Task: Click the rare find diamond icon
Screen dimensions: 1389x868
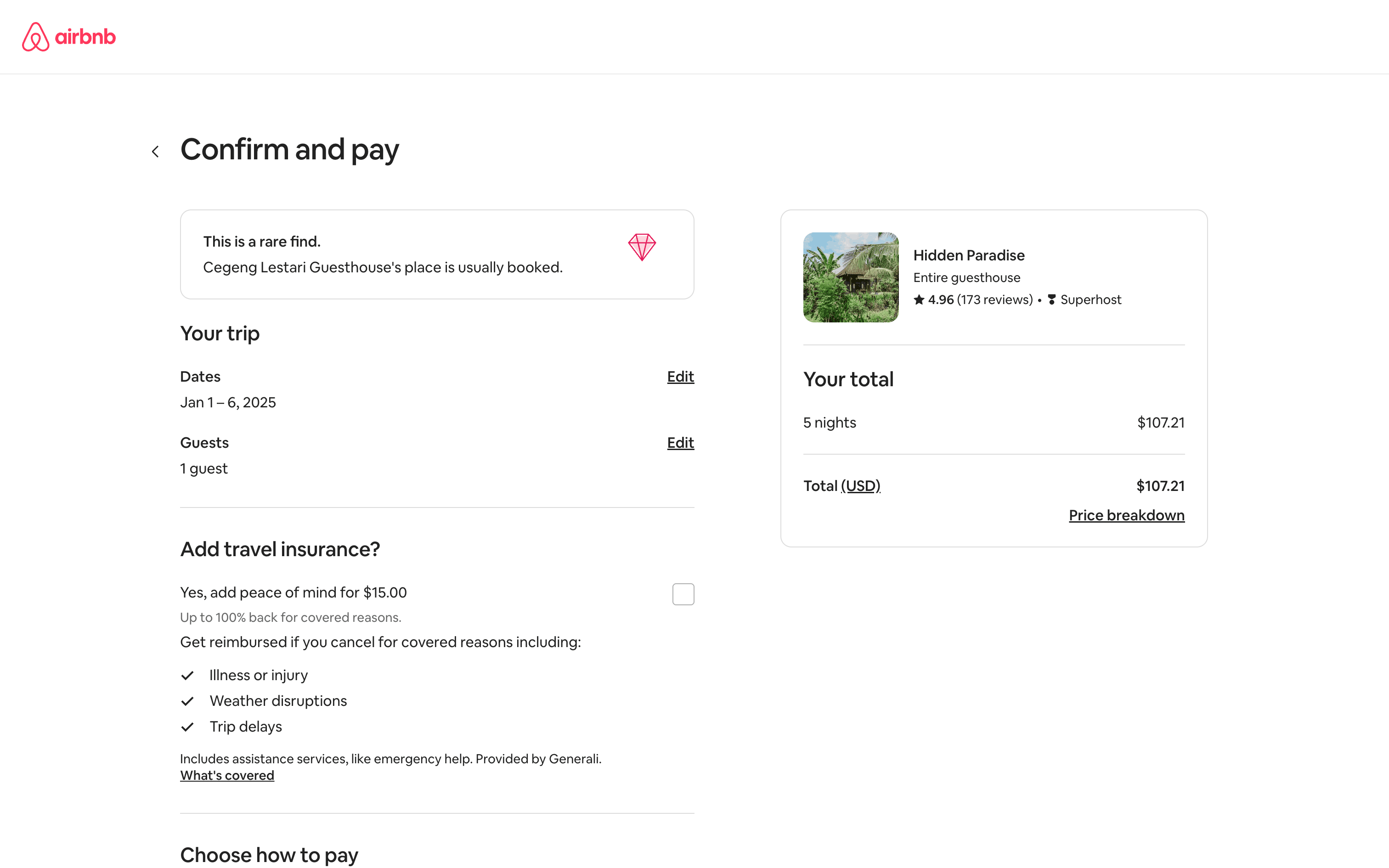Action: (x=641, y=248)
